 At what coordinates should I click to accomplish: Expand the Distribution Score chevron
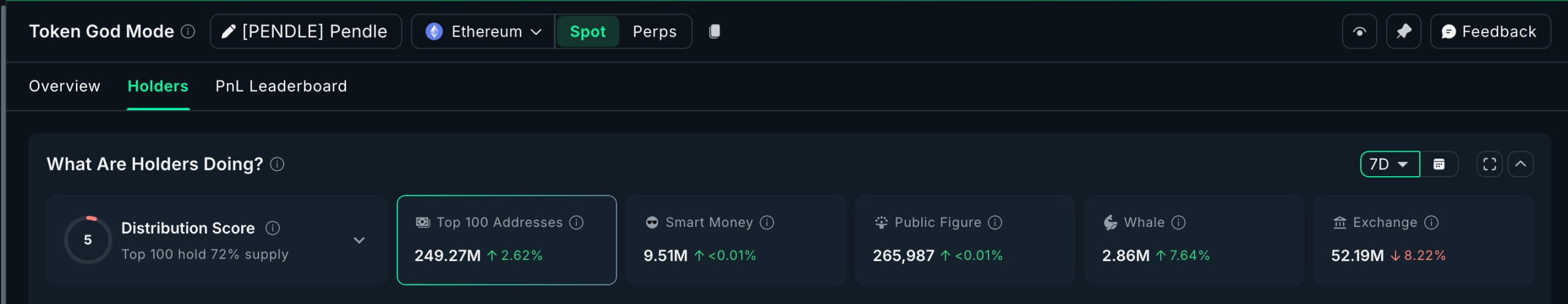pyautogui.click(x=360, y=240)
